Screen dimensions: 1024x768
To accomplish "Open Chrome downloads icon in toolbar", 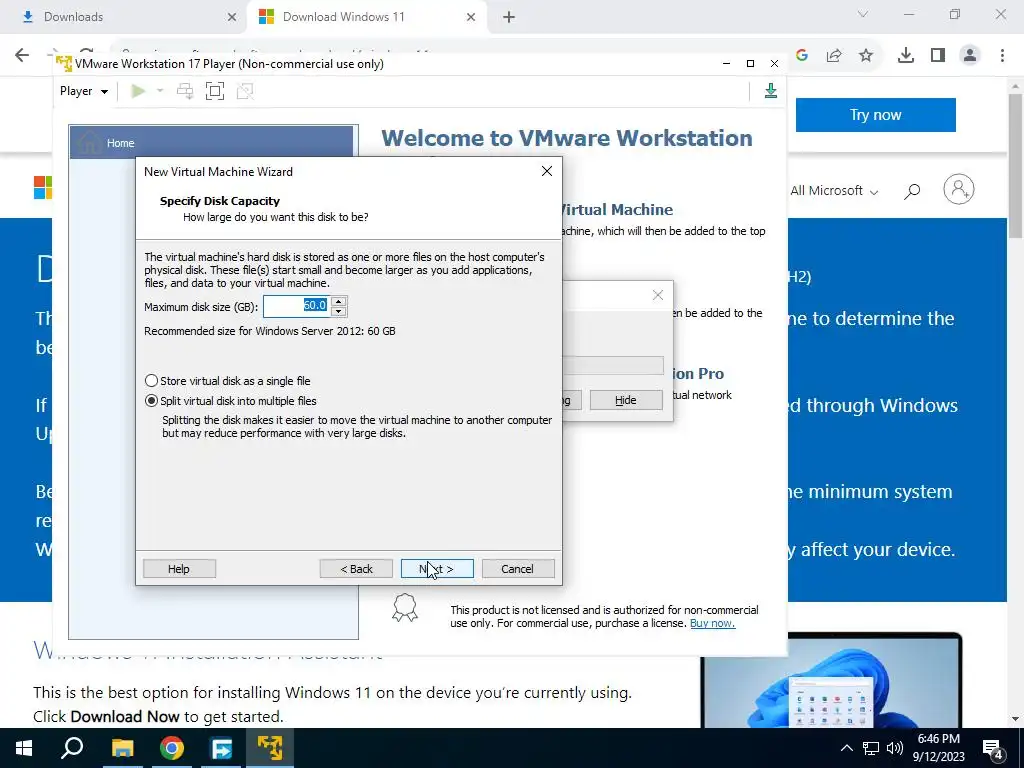I will [x=905, y=56].
